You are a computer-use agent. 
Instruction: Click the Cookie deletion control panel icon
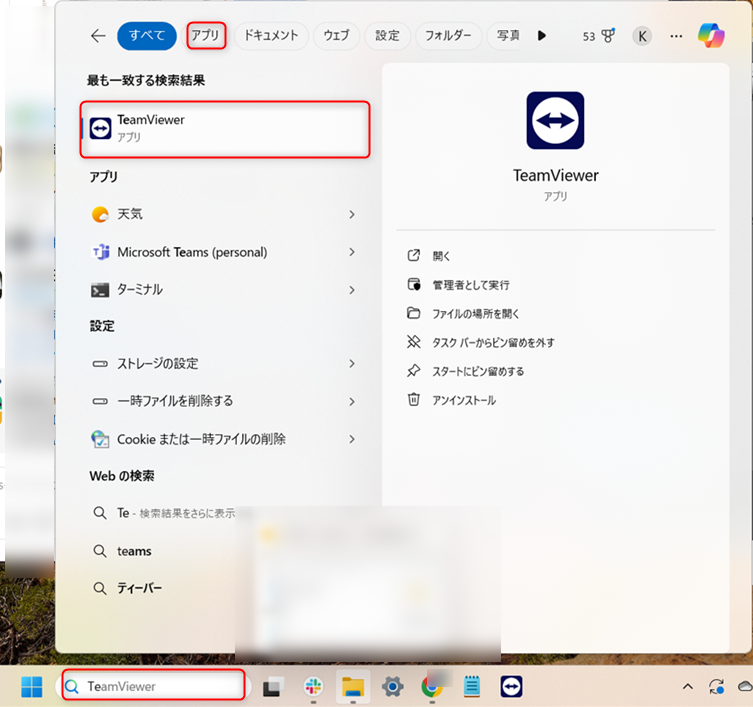[x=100, y=439]
